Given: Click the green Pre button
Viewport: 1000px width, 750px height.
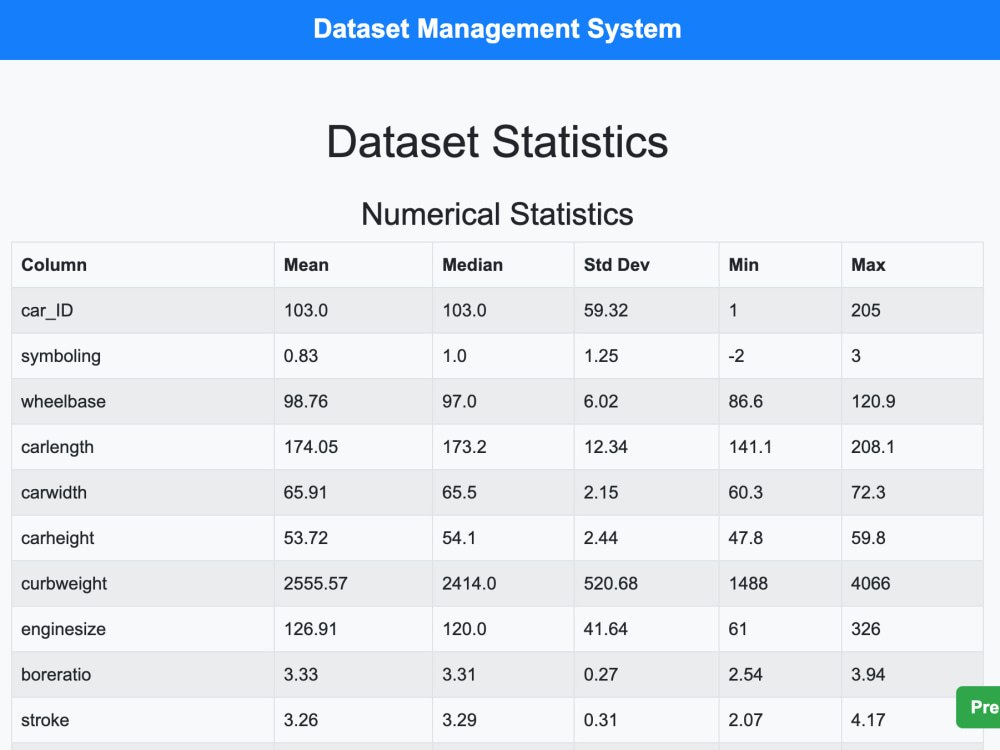Looking at the screenshot, I should click(x=978, y=707).
